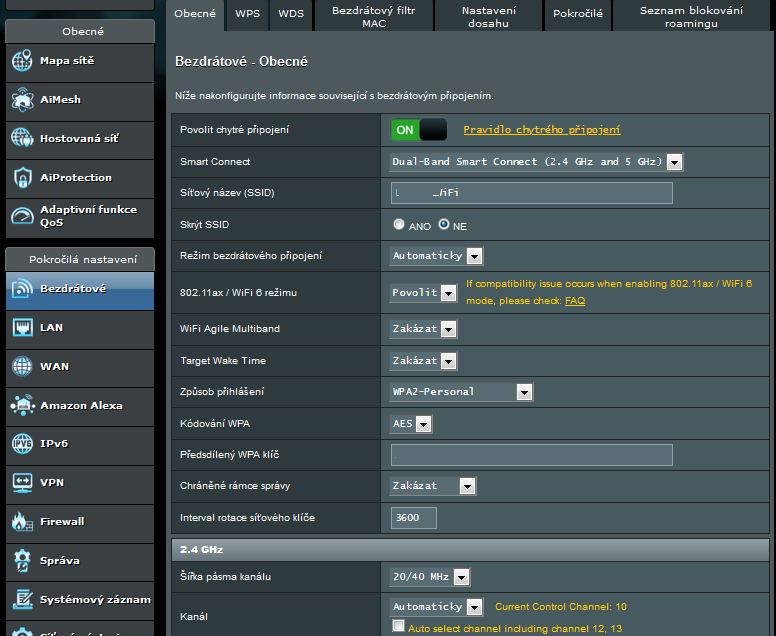Click the FAQ link
776x636 pixels.
coord(575,300)
